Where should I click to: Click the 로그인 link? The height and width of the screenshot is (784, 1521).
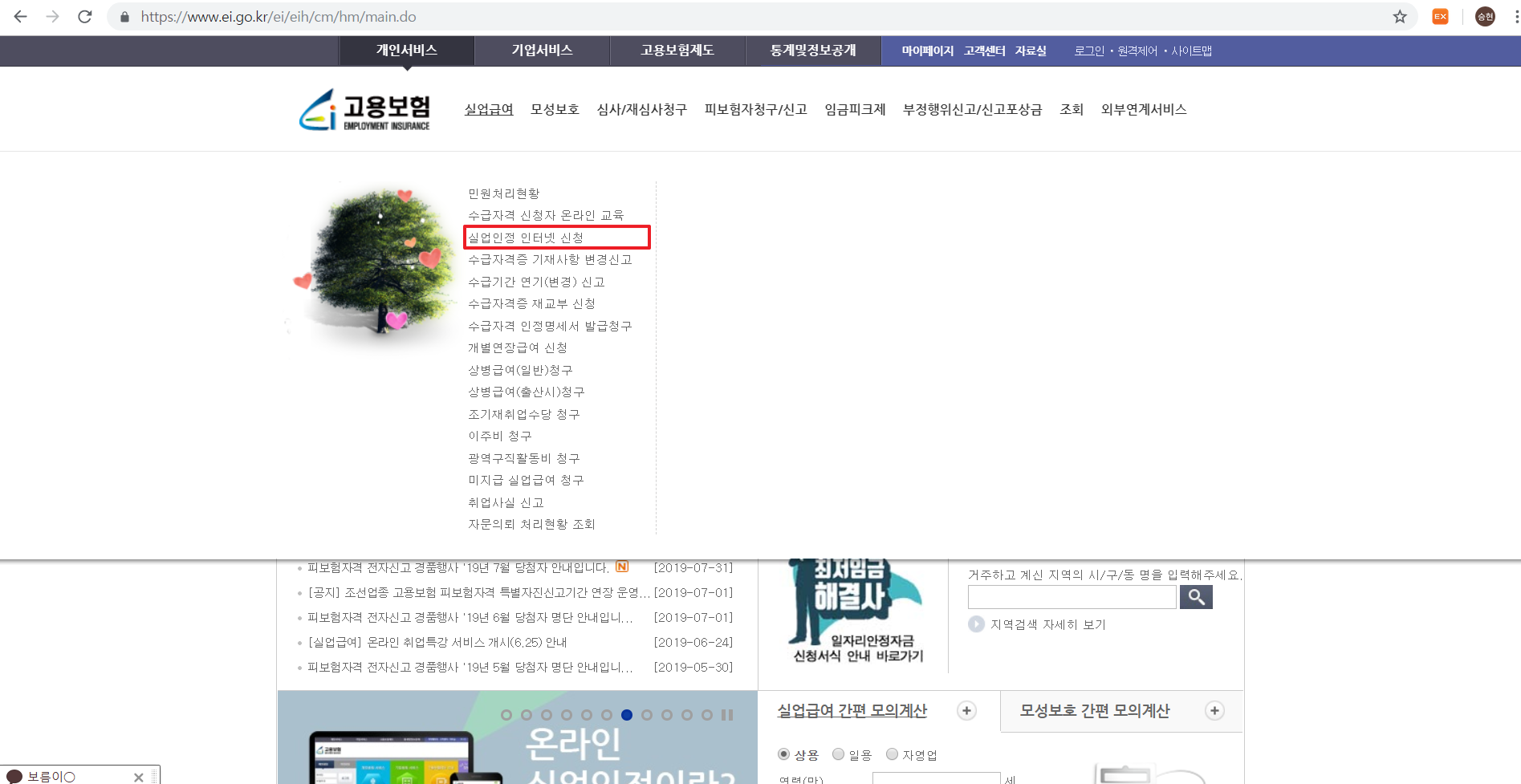(x=1089, y=51)
